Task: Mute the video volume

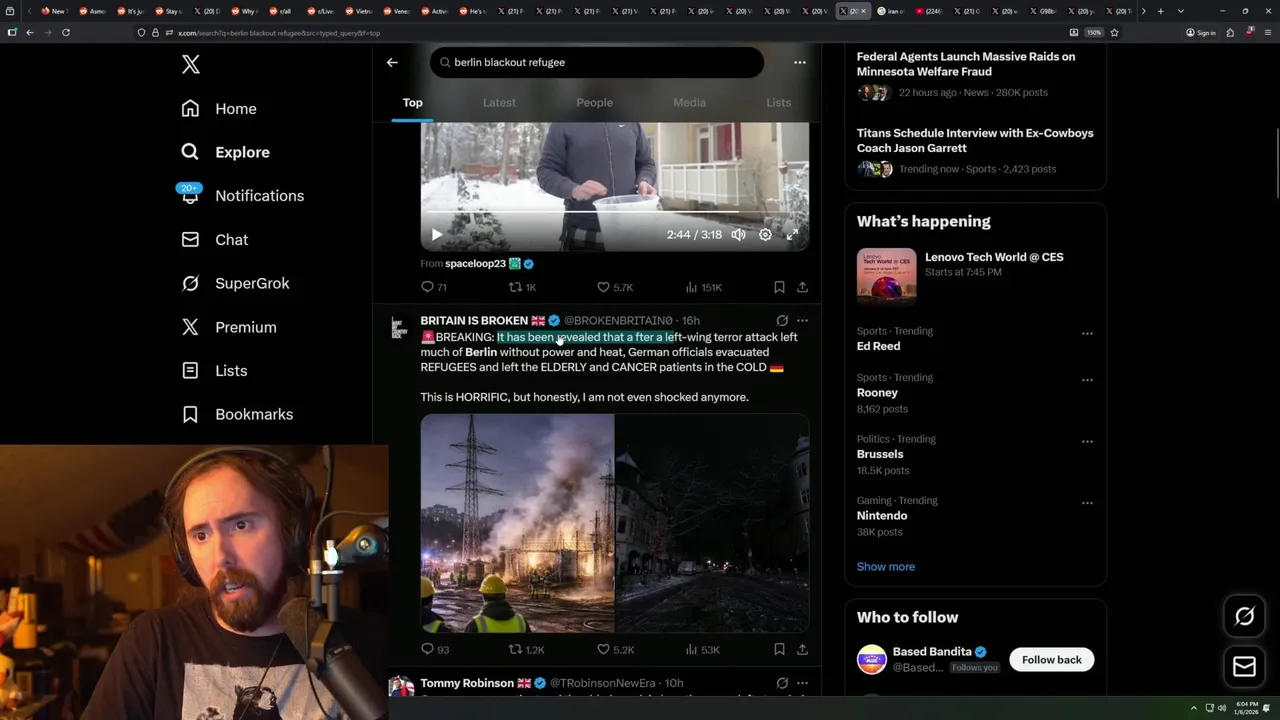Action: tap(738, 235)
